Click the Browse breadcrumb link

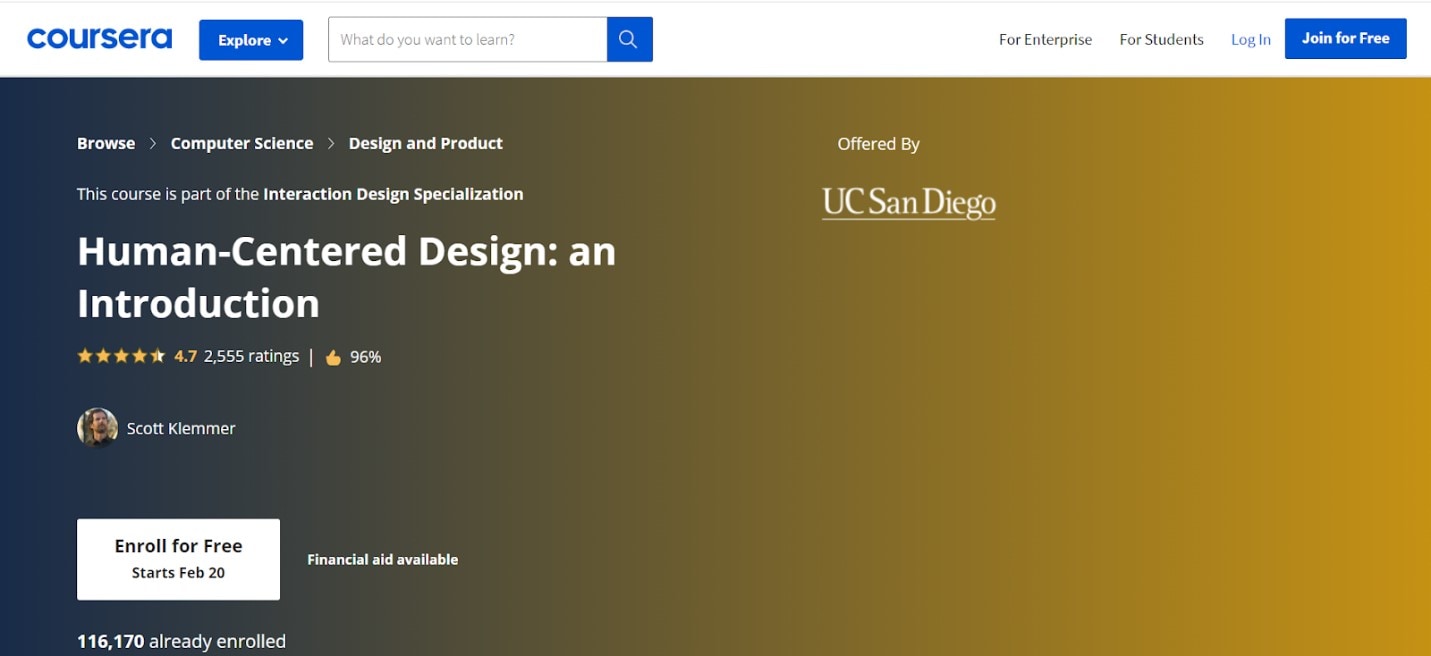(106, 144)
